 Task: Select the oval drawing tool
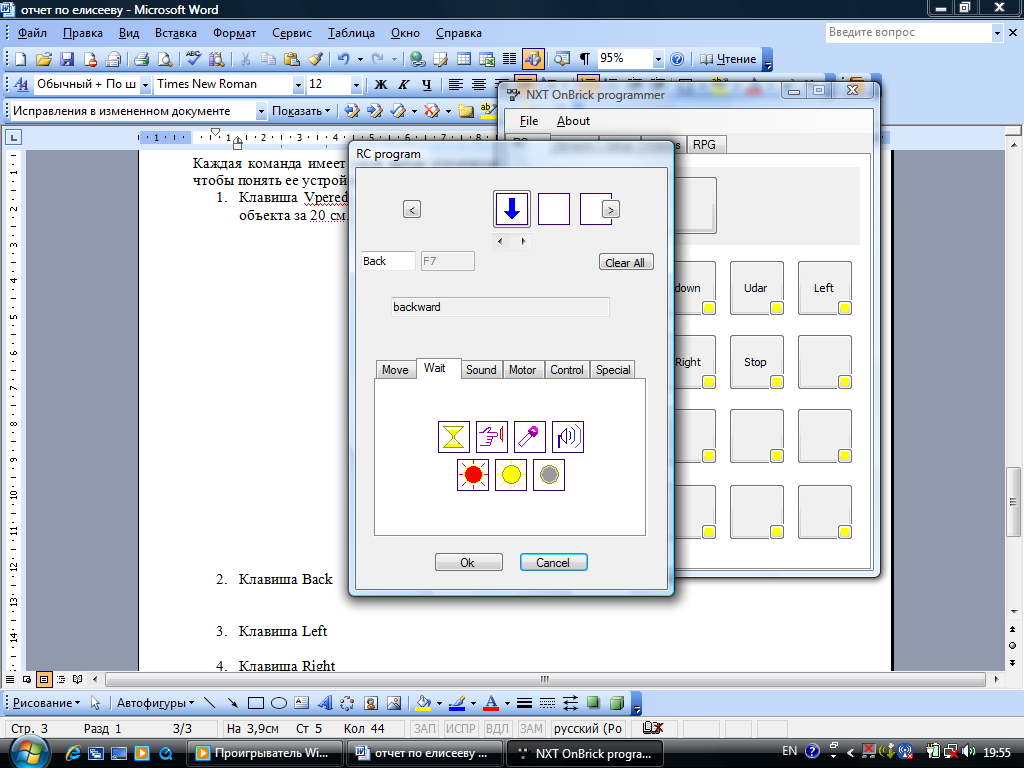(279, 703)
